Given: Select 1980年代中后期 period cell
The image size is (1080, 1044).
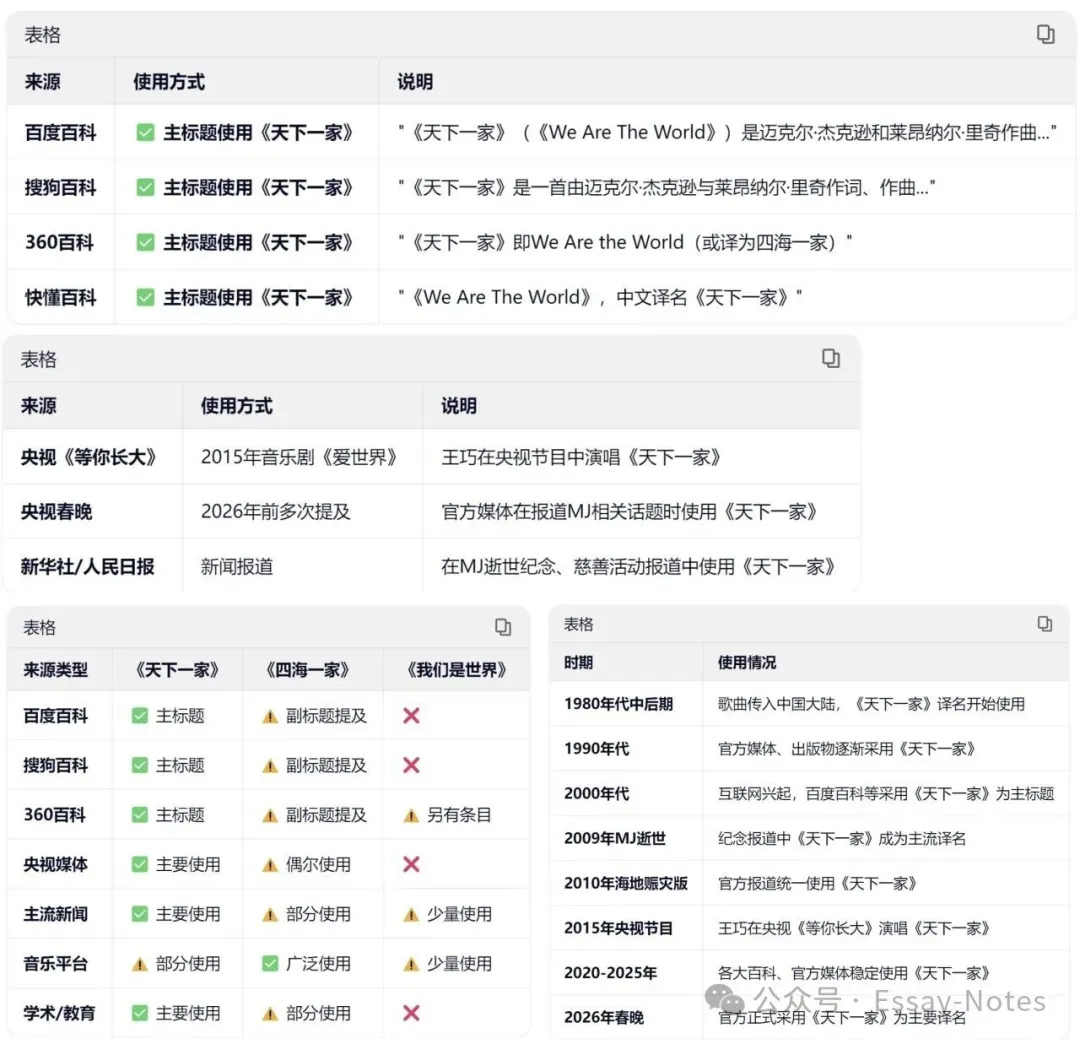Looking at the screenshot, I should [619, 704].
